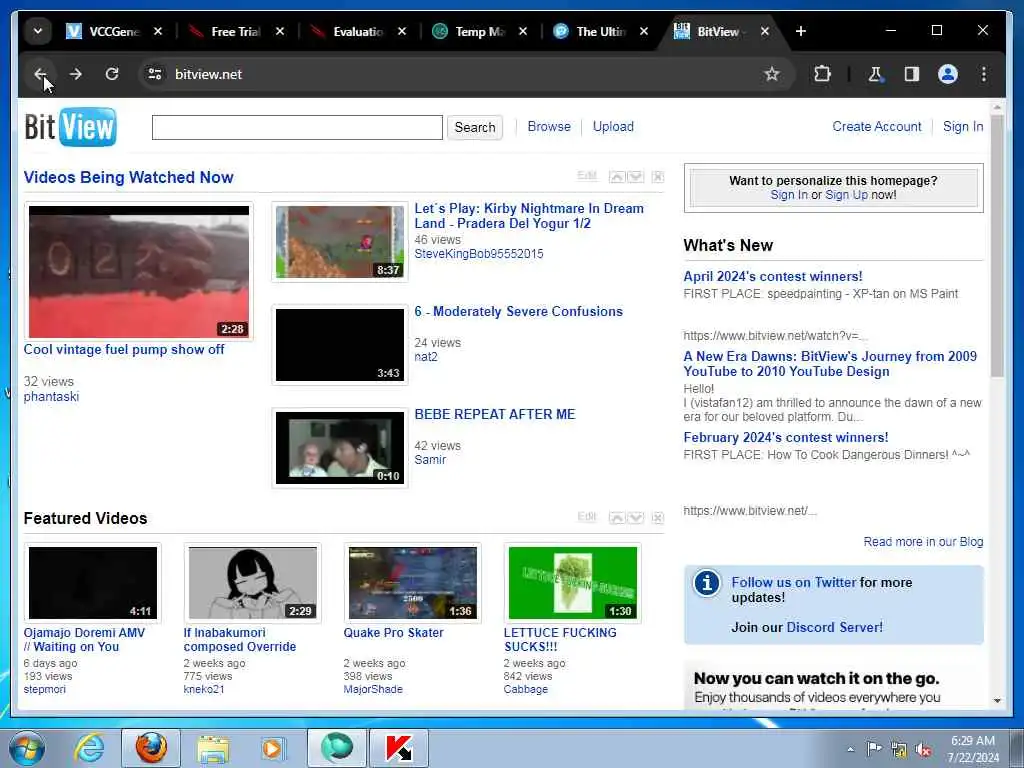The width and height of the screenshot is (1024, 768).
Task: Open BEBE REPEAT AFTER ME thumbnail
Action: (340, 448)
